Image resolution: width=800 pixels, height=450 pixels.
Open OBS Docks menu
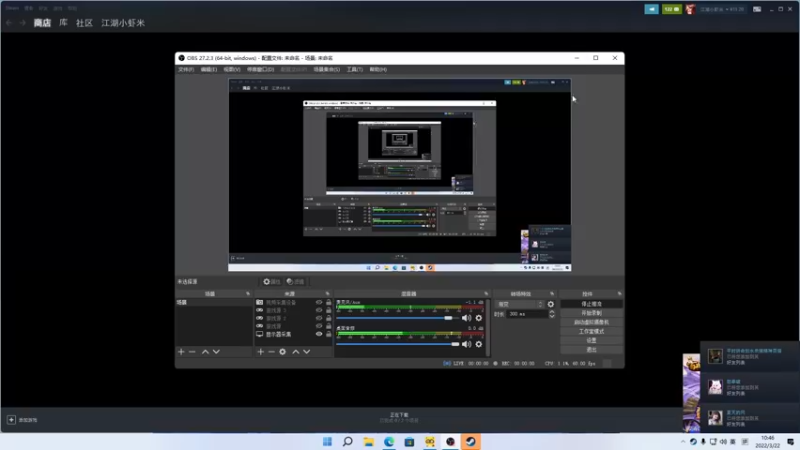260,69
